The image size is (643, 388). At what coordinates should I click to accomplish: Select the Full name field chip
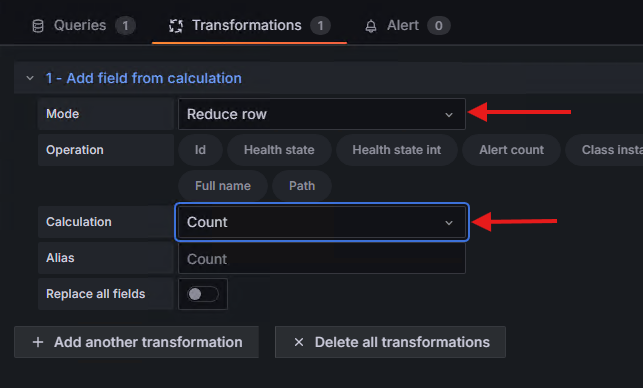click(x=223, y=186)
